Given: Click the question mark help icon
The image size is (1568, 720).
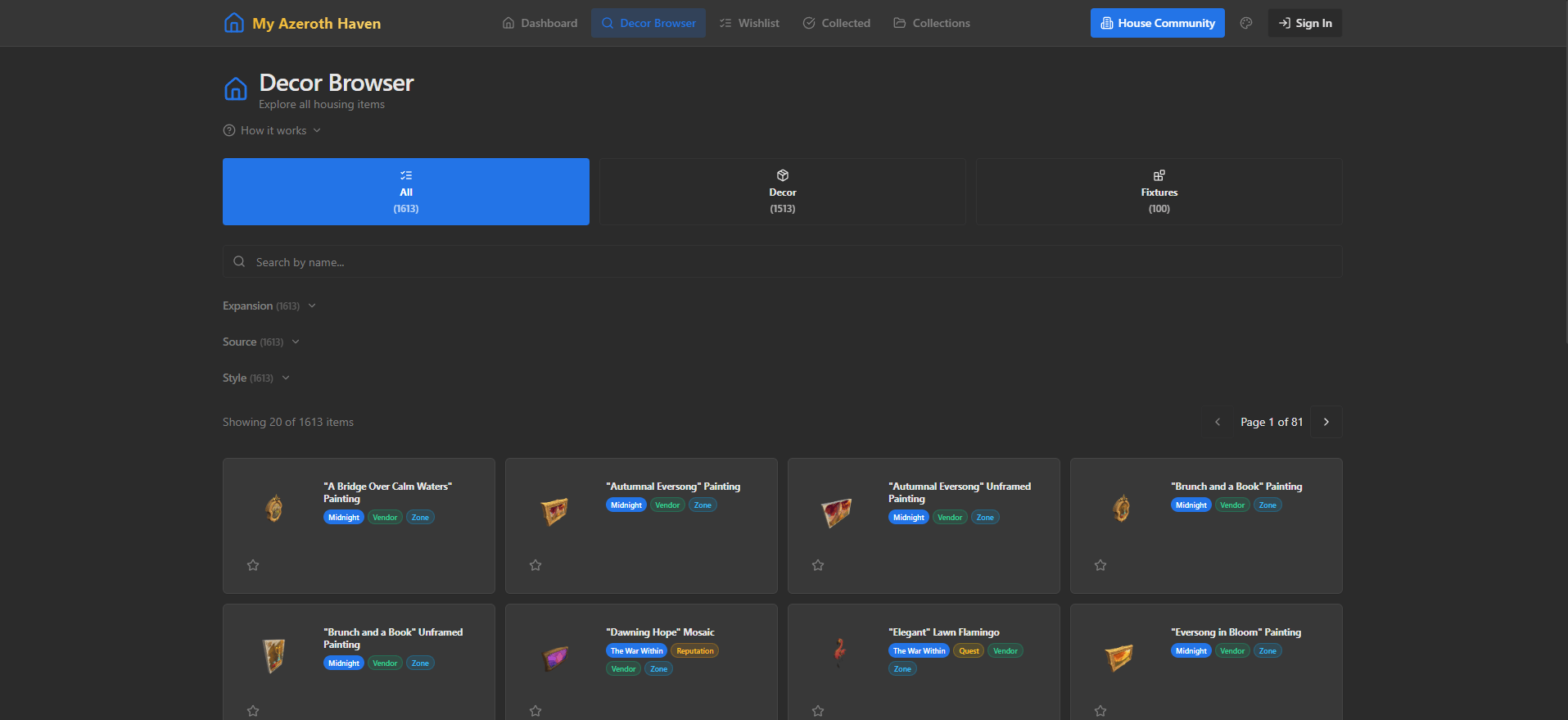Looking at the screenshot, I should (x=229, y=130).
